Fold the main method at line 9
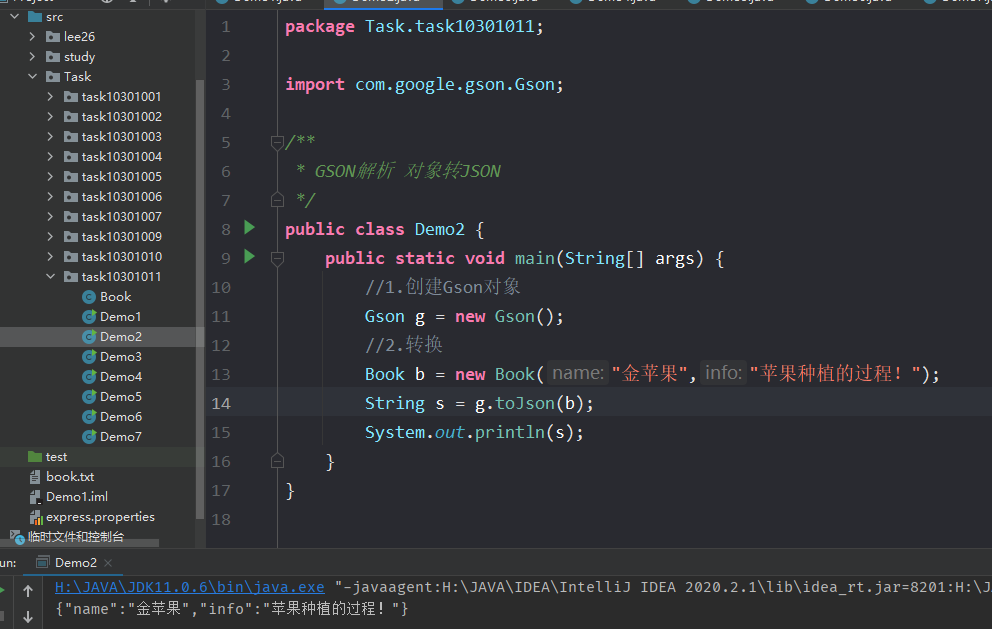 (x=276, y=258)
